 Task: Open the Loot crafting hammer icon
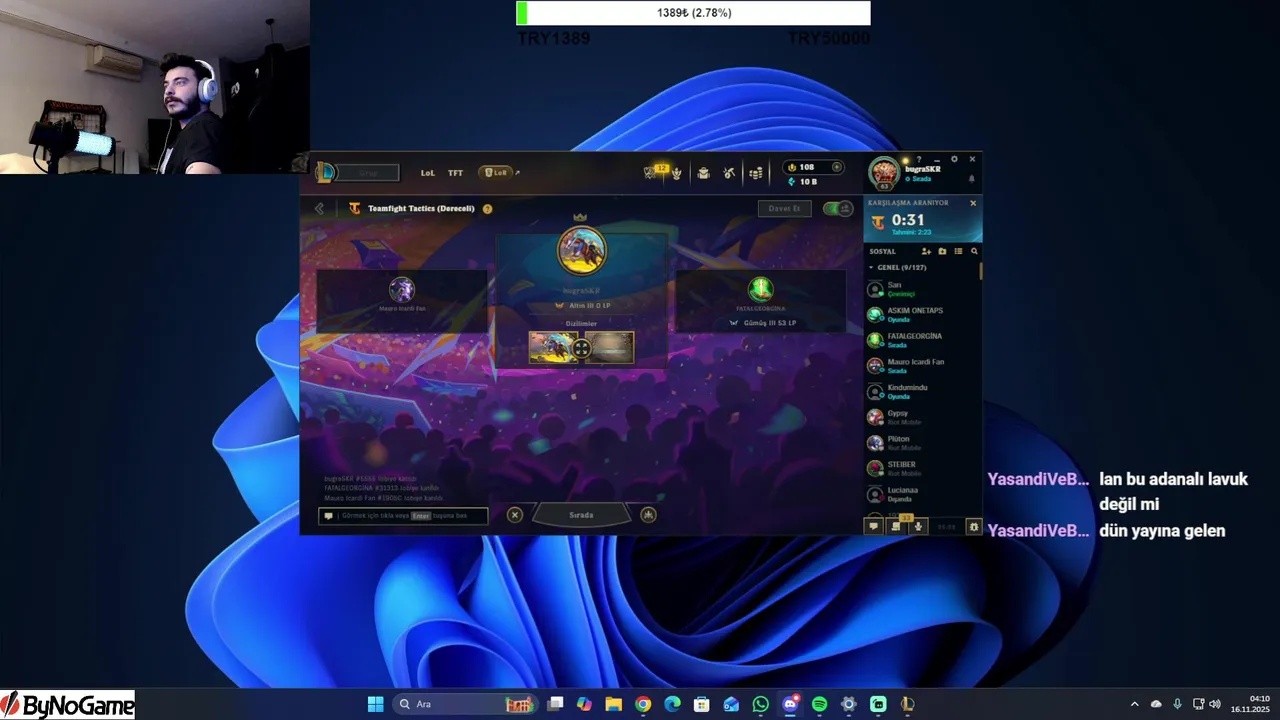[729, 173]
